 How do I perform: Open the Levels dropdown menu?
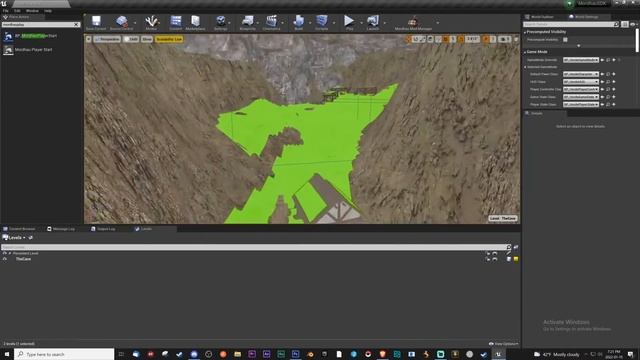pyautogui.click(x=14, y=238)
